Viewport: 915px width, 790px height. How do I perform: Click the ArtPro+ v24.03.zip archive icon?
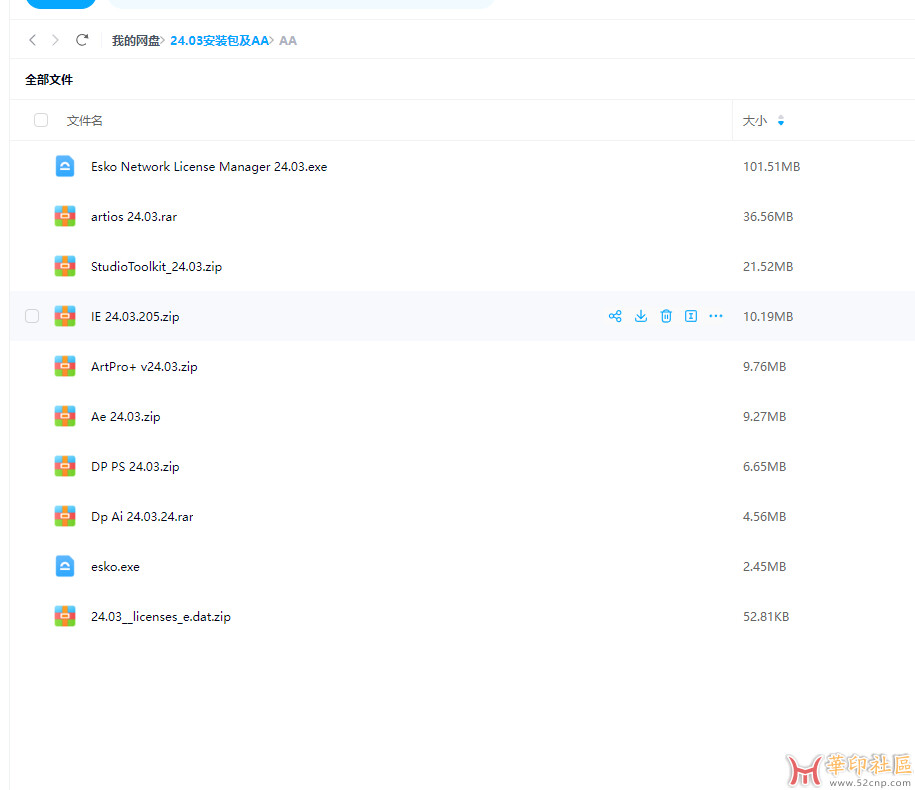click(x=65, y=366)
